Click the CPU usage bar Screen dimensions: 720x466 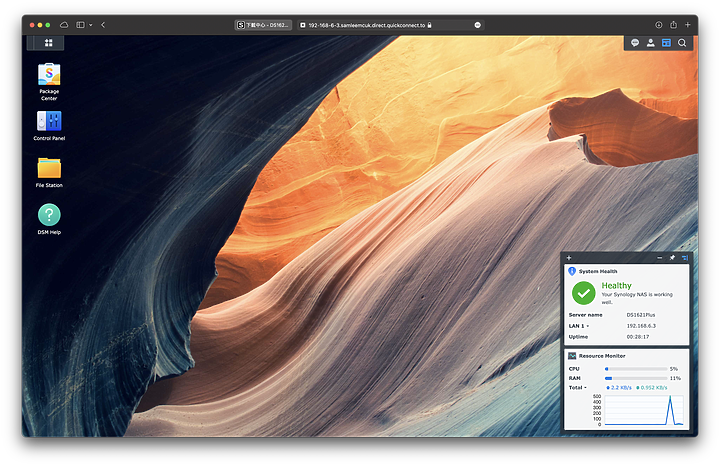tap(636, 369)
